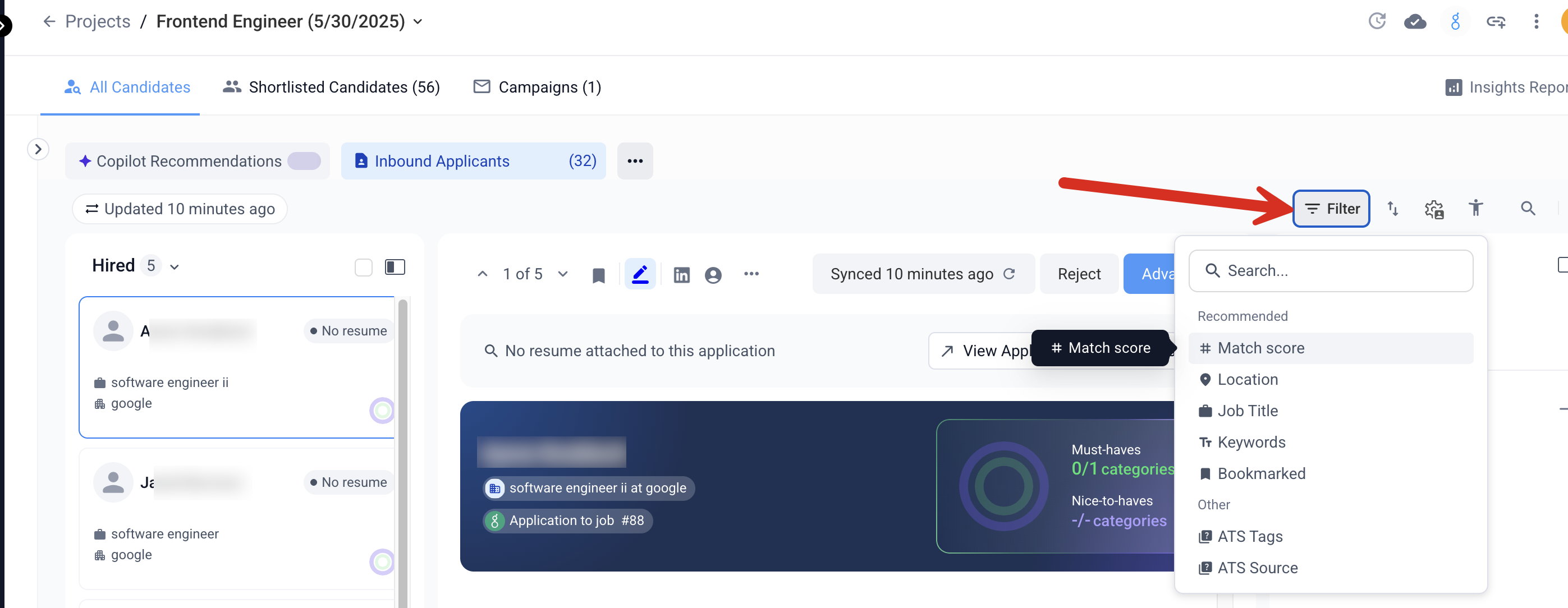Expand the Hired stage dropdown
Screen dimensions: 1568x608
coord(174,266)
